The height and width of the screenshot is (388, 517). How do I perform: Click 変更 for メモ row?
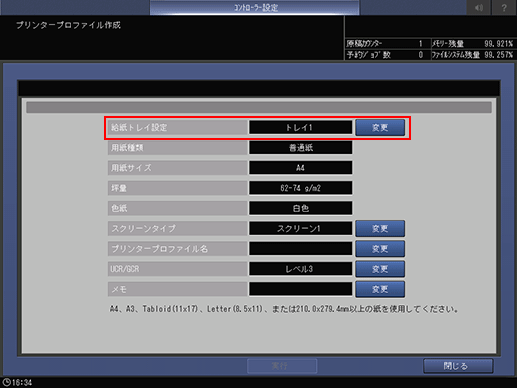(x=380, y=289)
